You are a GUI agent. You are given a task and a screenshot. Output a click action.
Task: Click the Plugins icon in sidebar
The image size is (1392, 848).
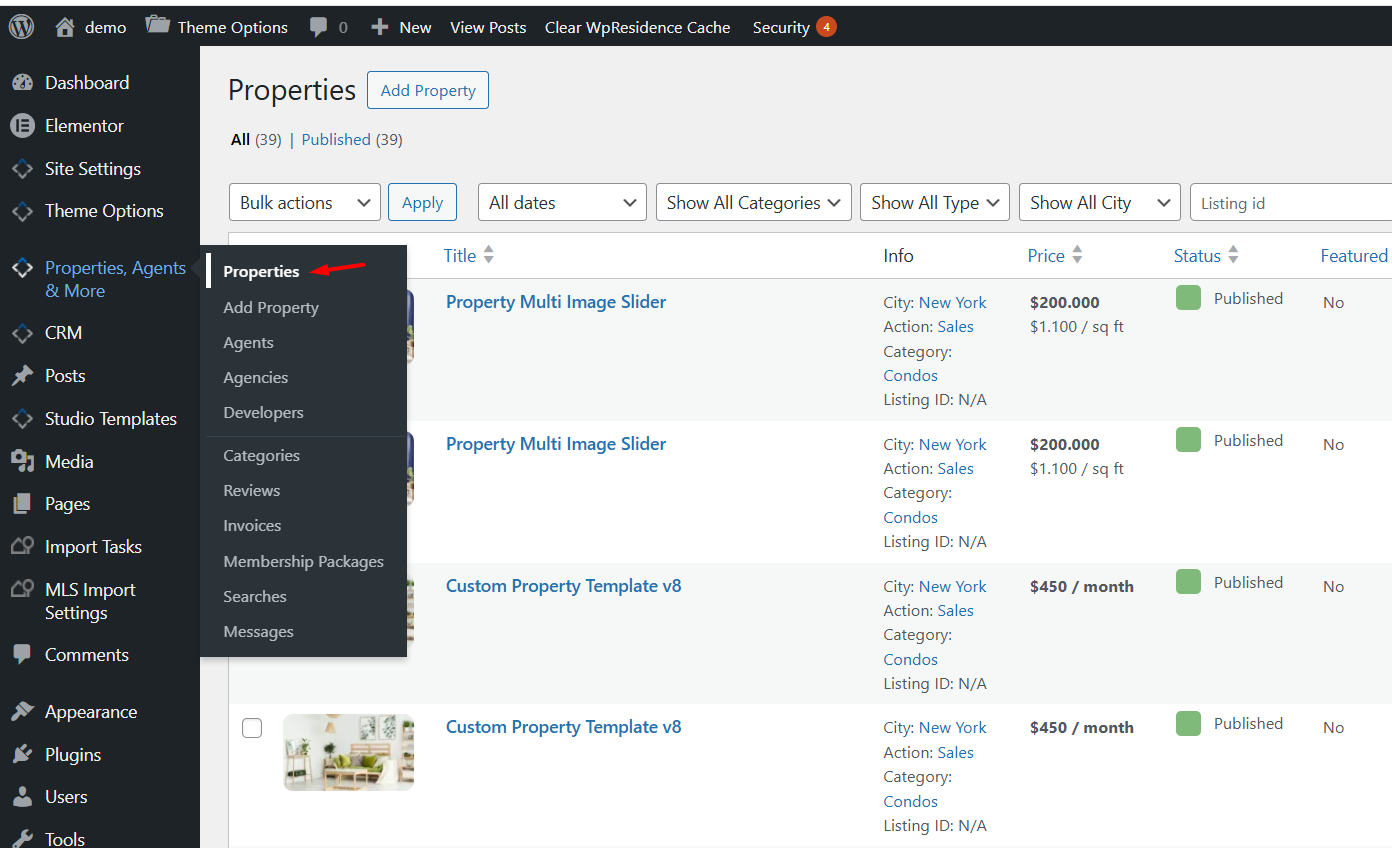[x=22, y=755]
